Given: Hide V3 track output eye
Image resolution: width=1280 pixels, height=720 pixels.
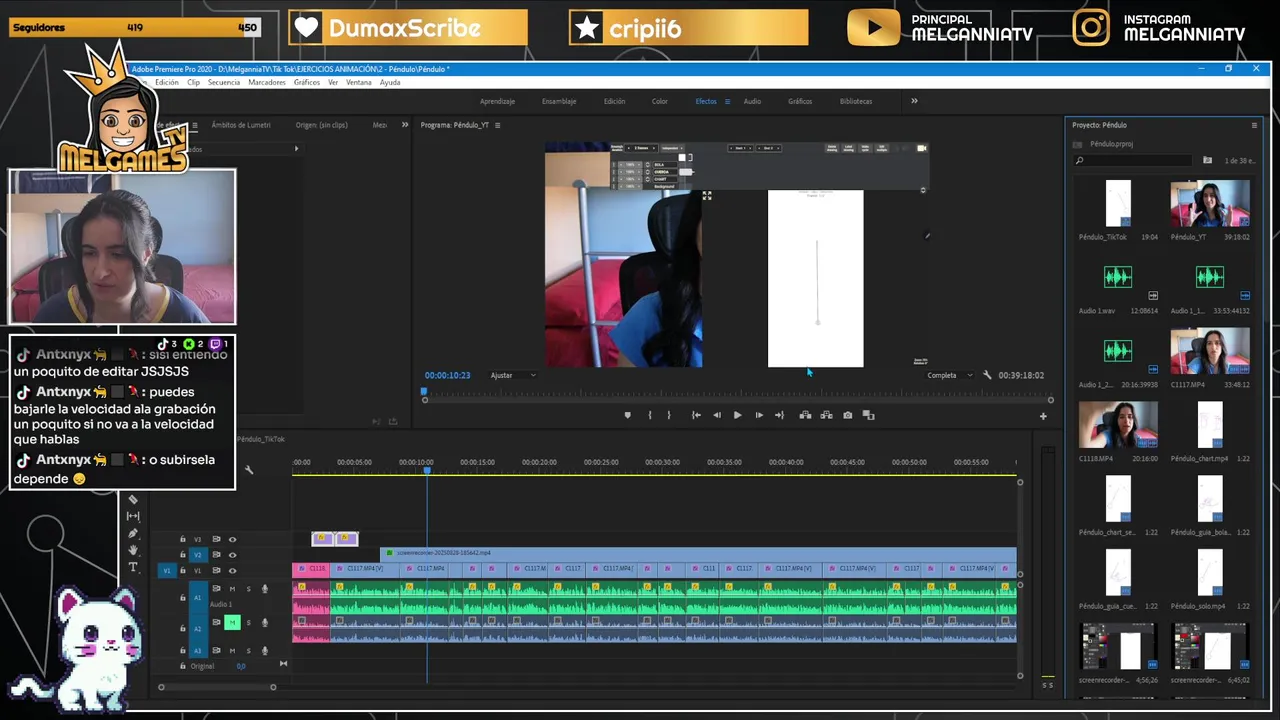Looking at the screenshot, I should [232, 539].
